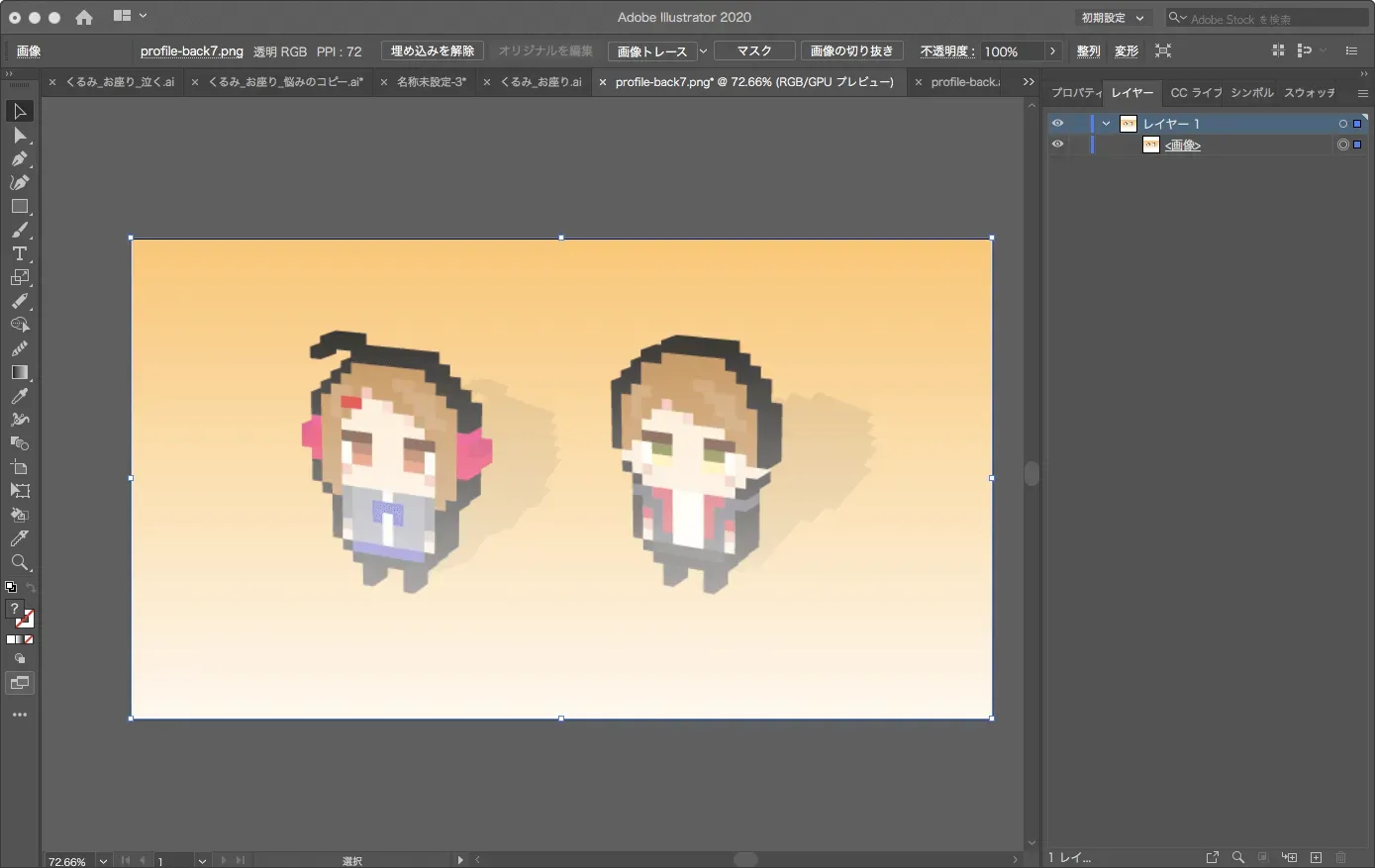Select the Zoom magnifier tool

(x=19, y=562)
